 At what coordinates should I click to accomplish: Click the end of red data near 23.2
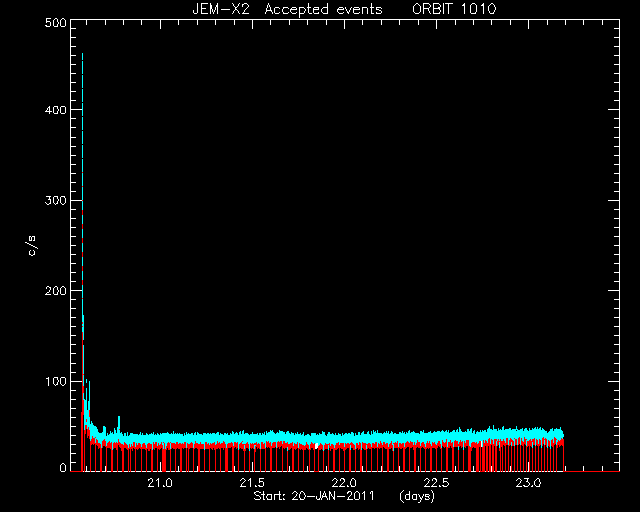(563, 453)
